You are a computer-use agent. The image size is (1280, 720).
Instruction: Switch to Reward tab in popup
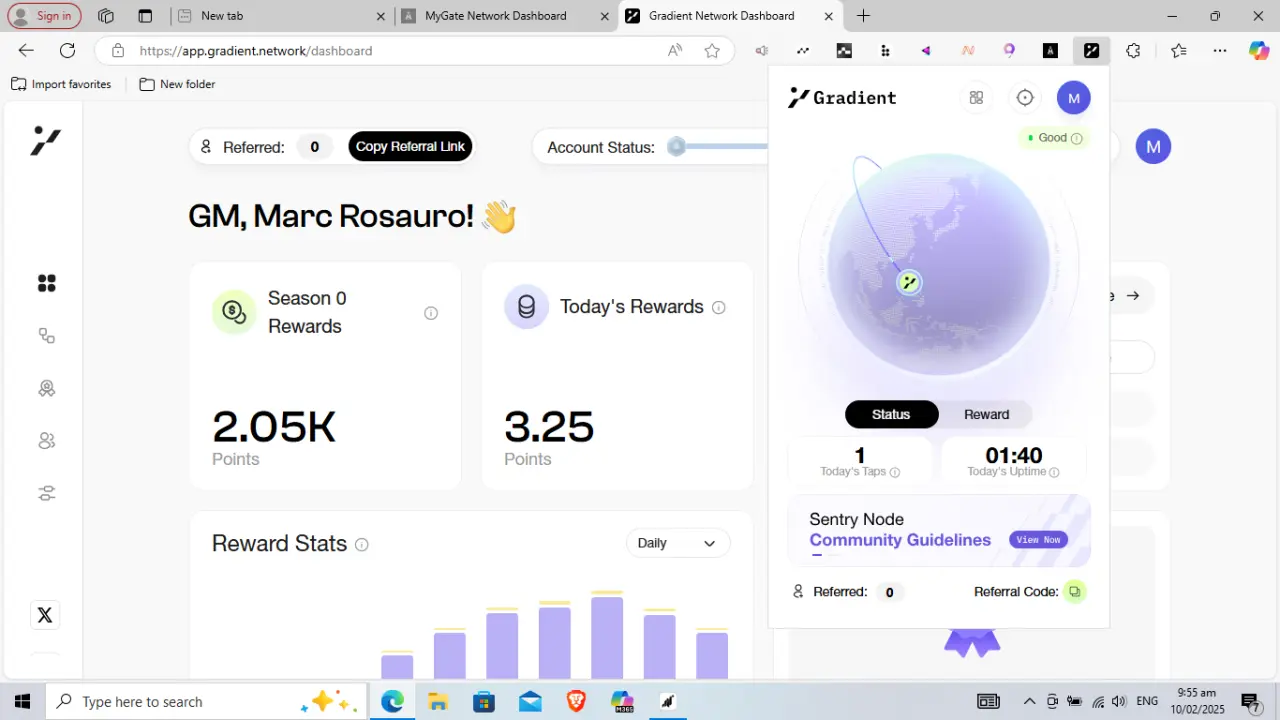point(986,414)
